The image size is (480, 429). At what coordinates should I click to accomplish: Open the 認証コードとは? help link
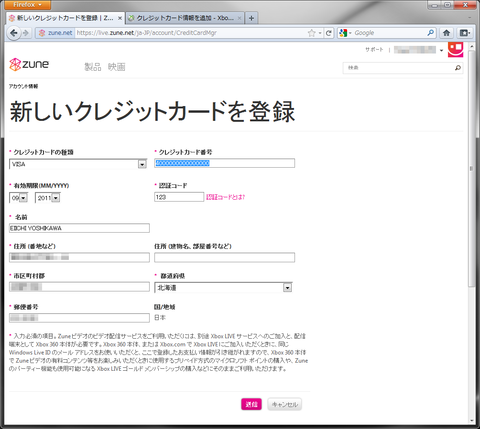point(225,197)
